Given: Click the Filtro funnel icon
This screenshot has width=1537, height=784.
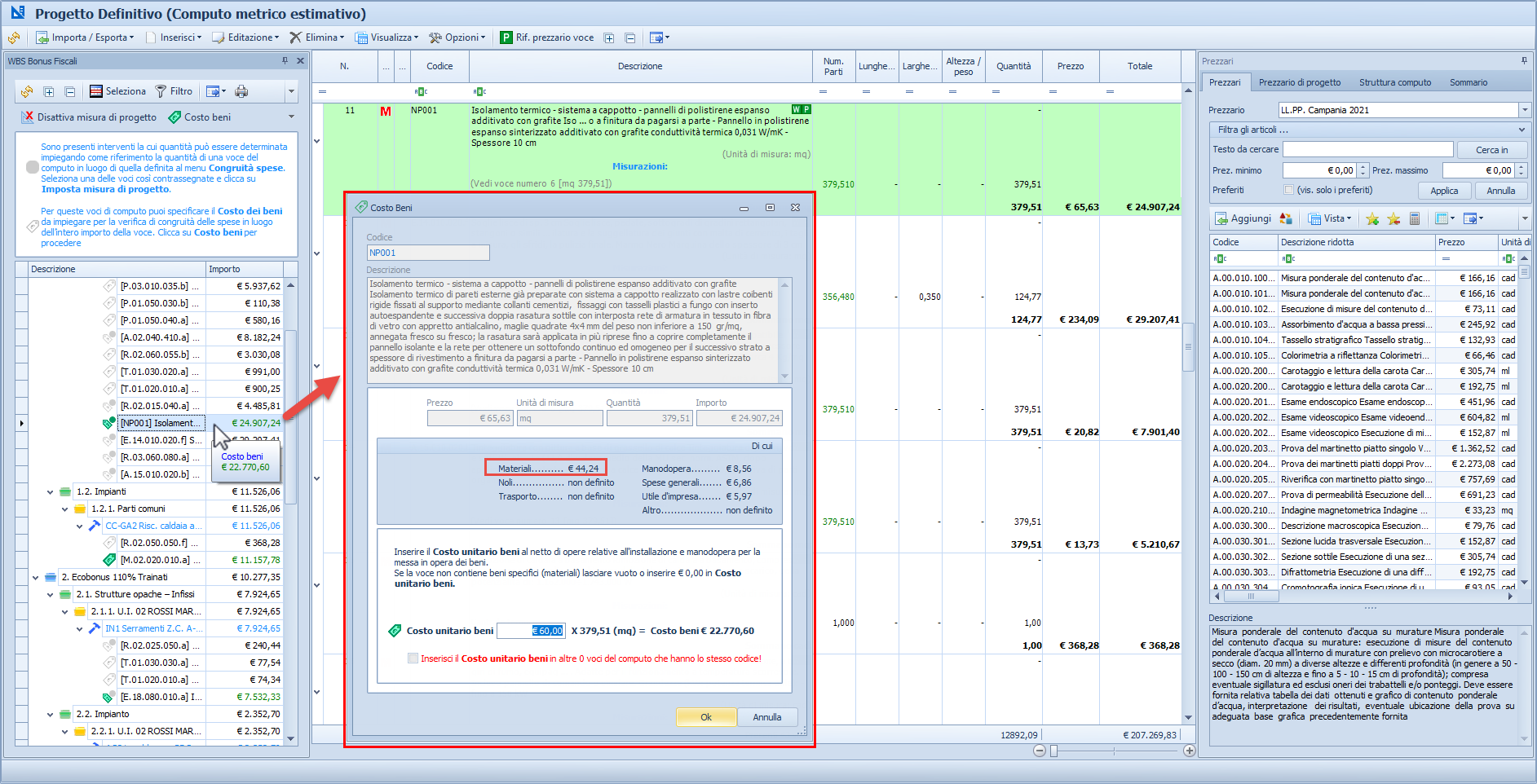Looking at the screenshot, I should [x=161, y=91].
